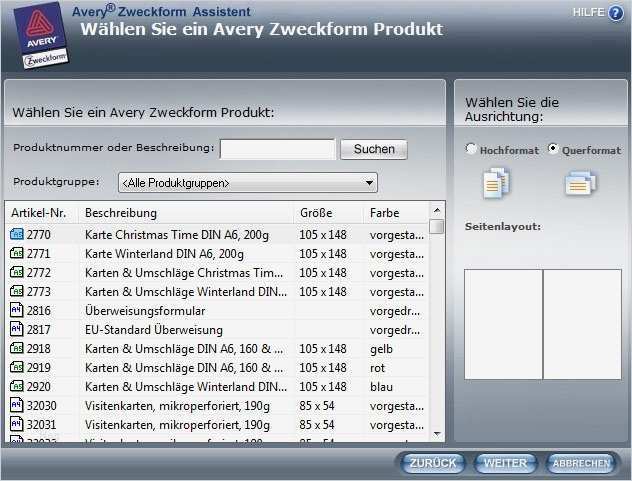Select 'Karten & Umschläge Winterland DIN...' in row 2773
This screenshot has height=481, width=632.
pos(186,292)
